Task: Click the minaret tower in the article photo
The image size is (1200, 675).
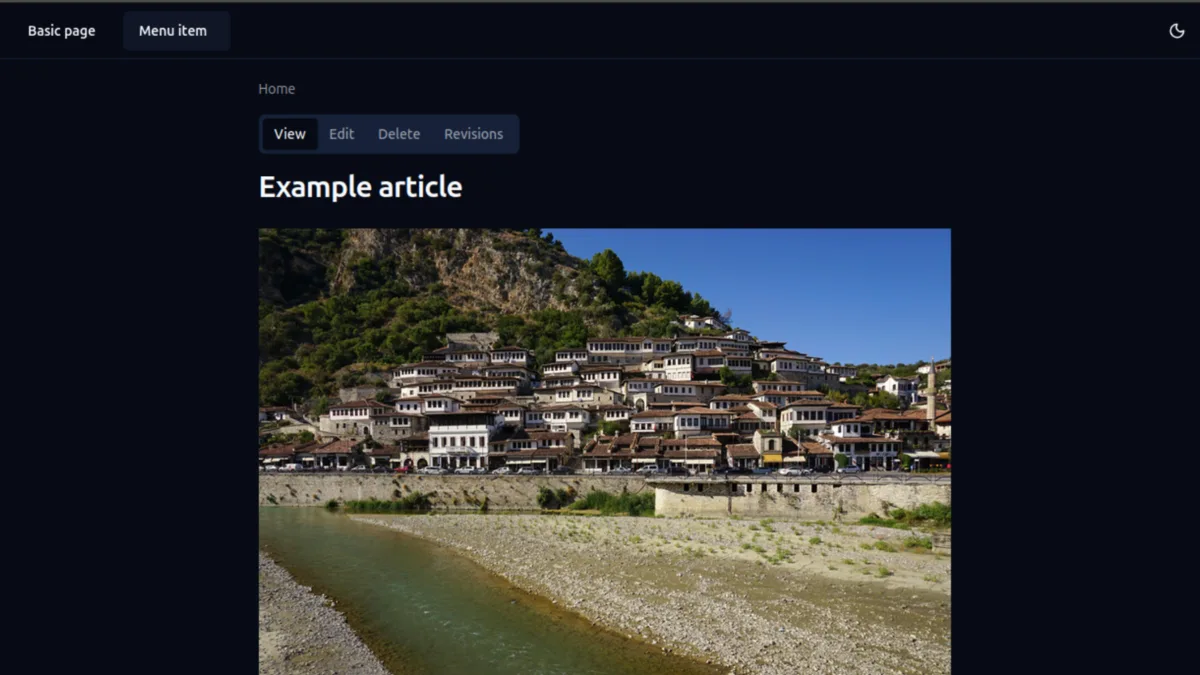Action: point(931,393)
